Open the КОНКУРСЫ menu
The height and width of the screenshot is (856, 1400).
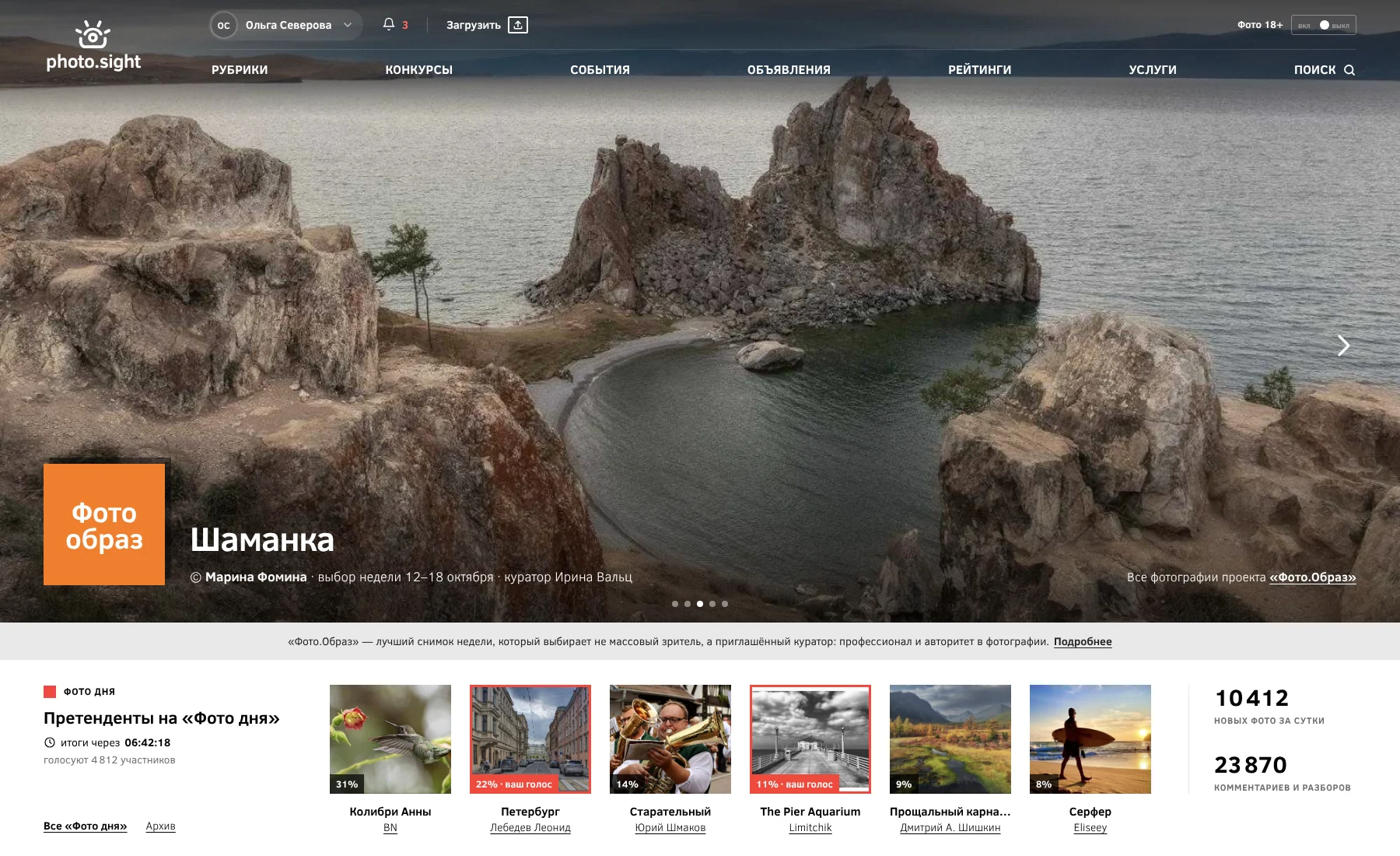tap(419, 70)
